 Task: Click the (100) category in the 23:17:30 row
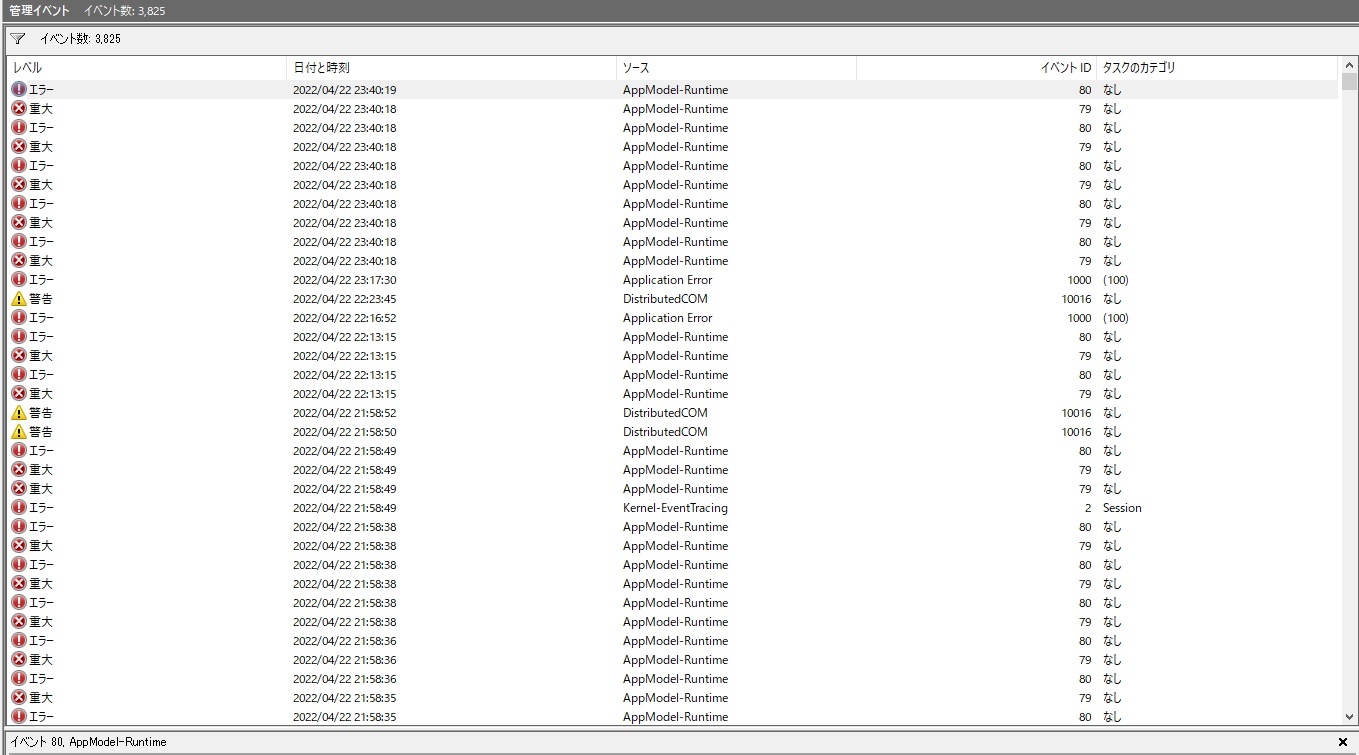1115,280
